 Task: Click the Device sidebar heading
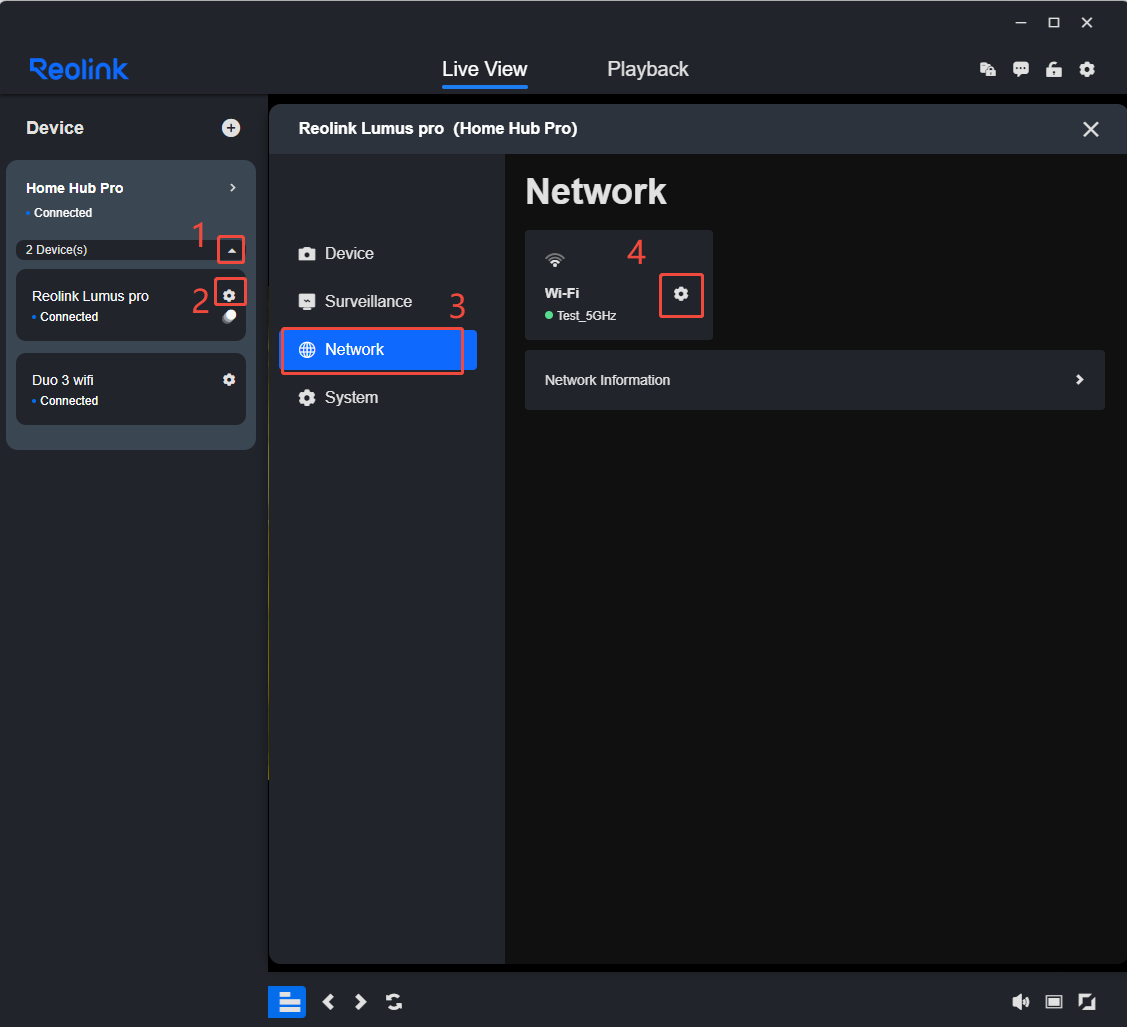tap(55, 128)
